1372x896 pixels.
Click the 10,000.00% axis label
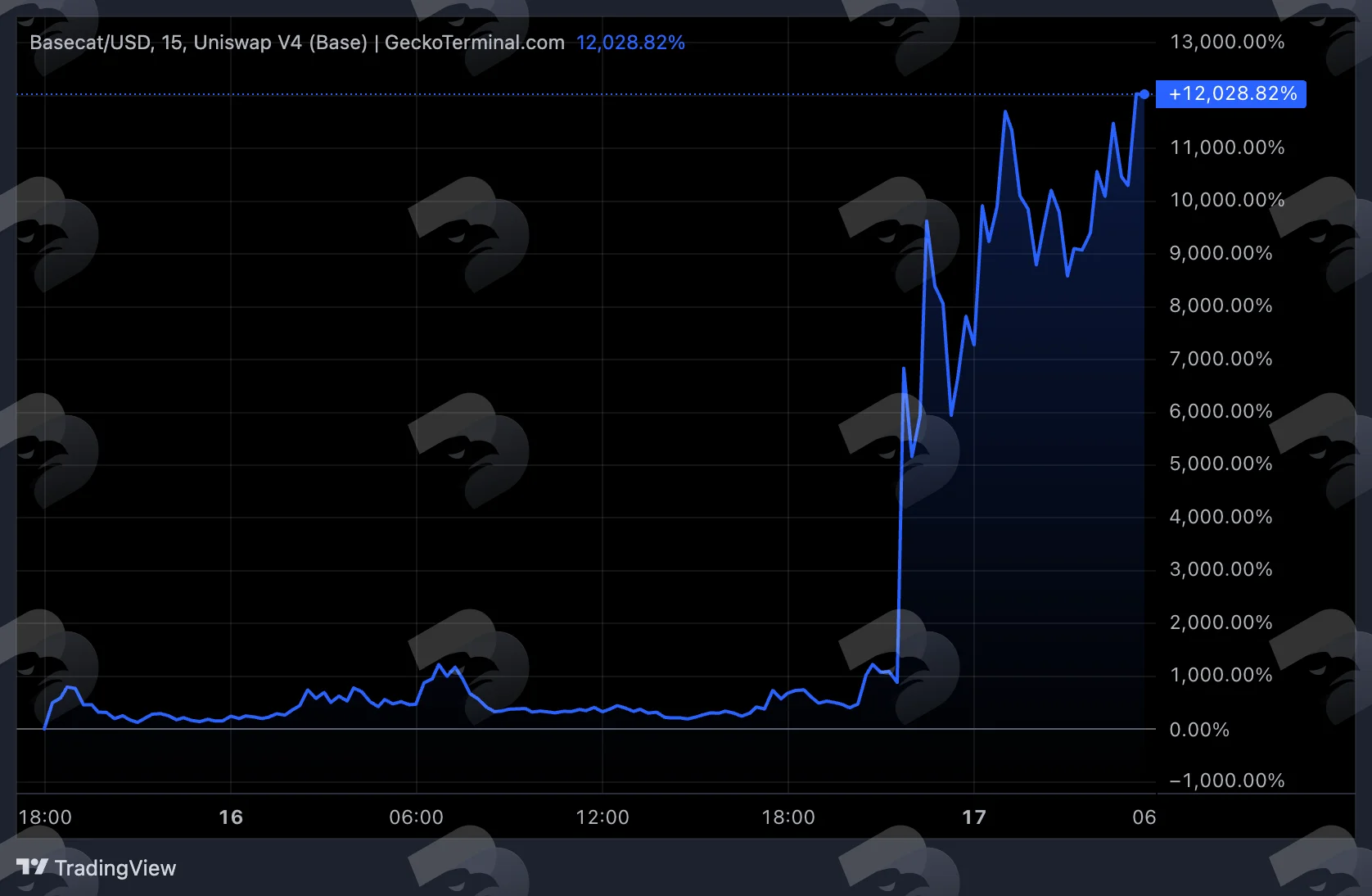click(1227, 200)
